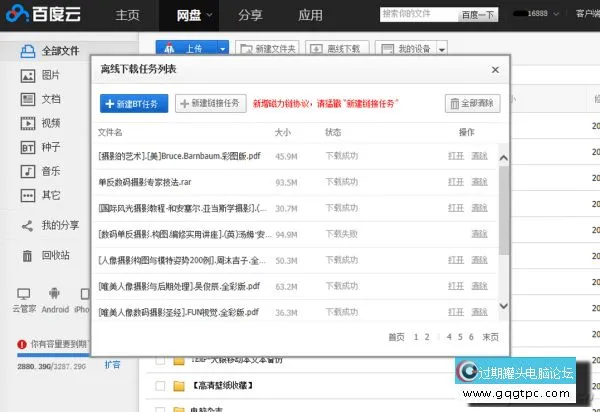
Task: Click the 百度一下 search button
Action: (x=478, y=15)
